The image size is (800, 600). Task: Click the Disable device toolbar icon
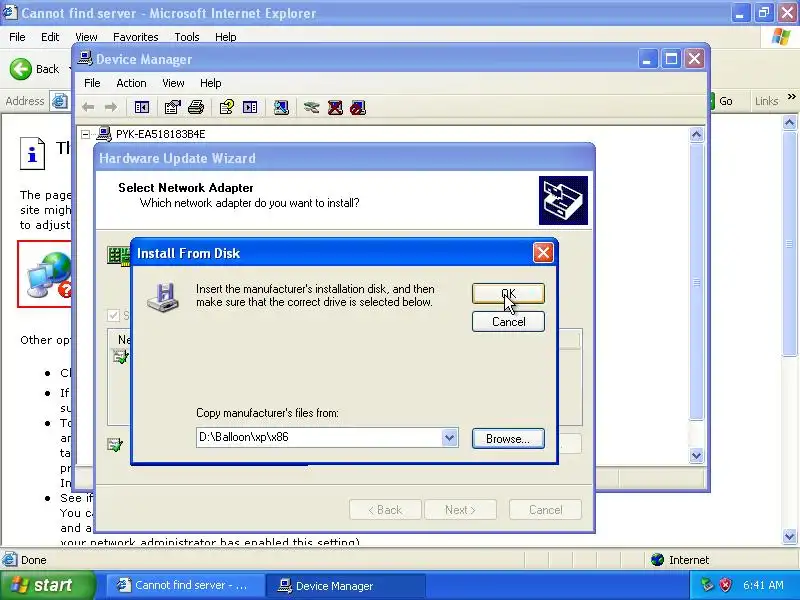pos(358,107)
